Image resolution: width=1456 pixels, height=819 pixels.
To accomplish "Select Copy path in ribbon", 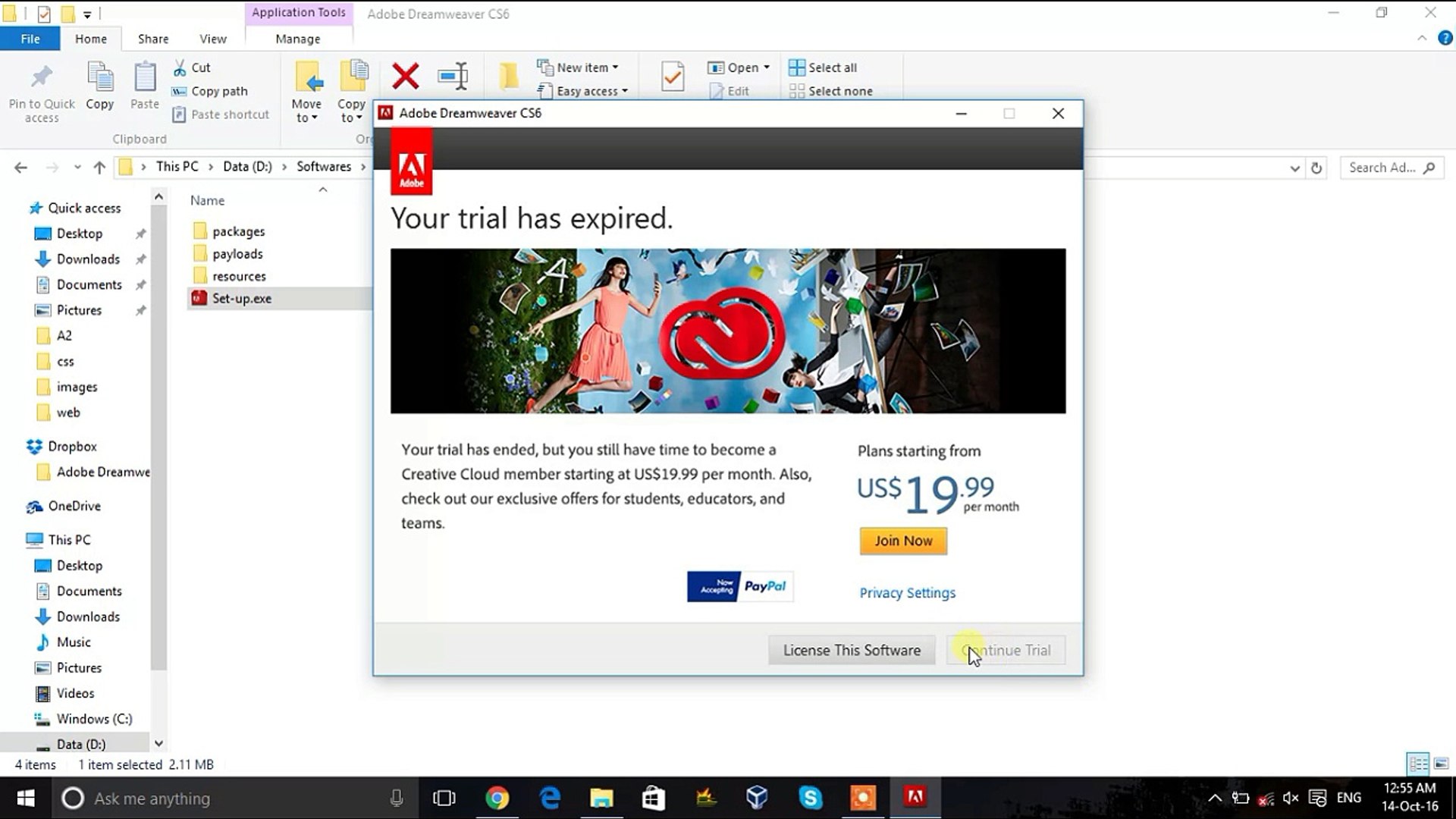I will 210,91.
